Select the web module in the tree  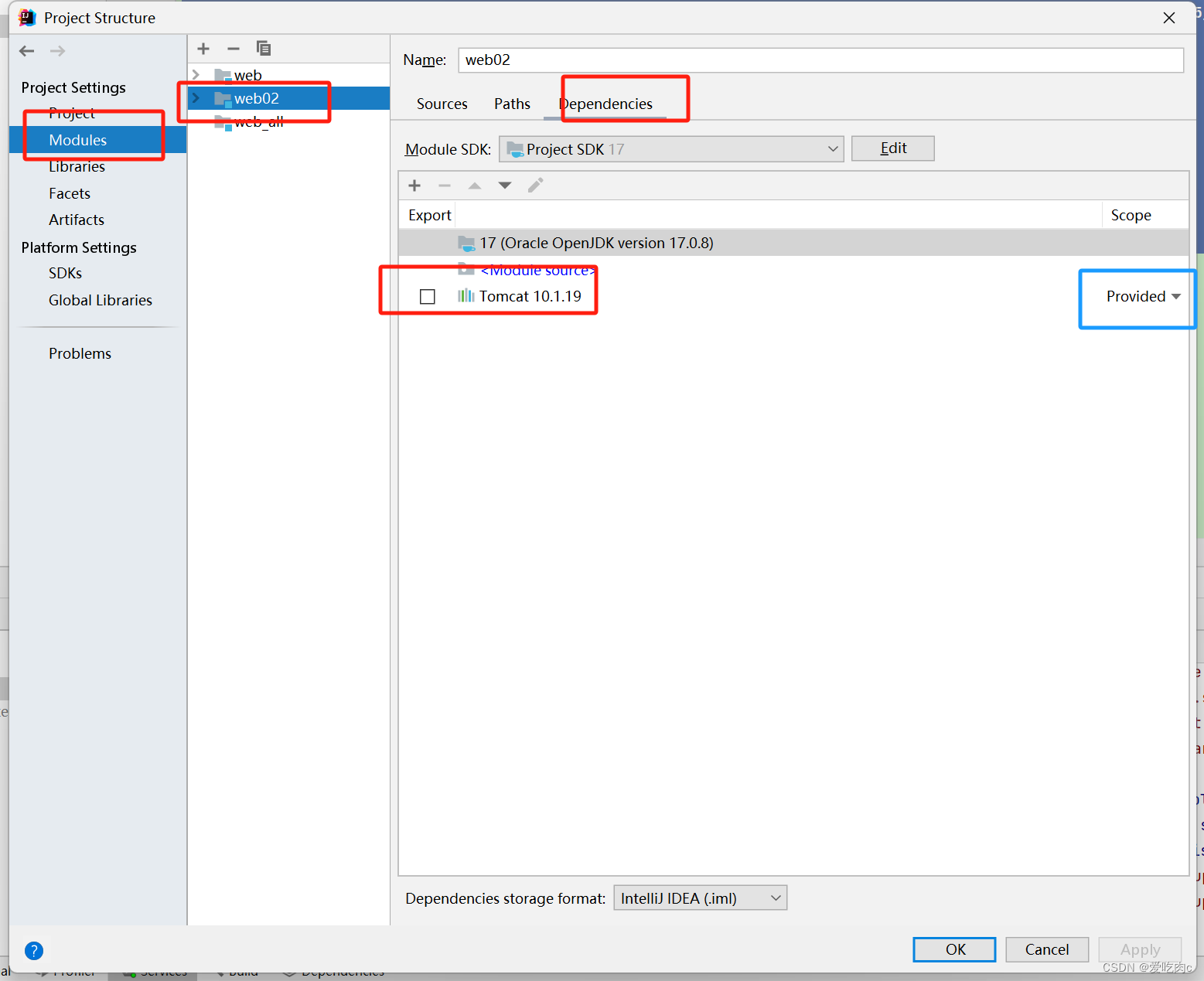[288, 75]
